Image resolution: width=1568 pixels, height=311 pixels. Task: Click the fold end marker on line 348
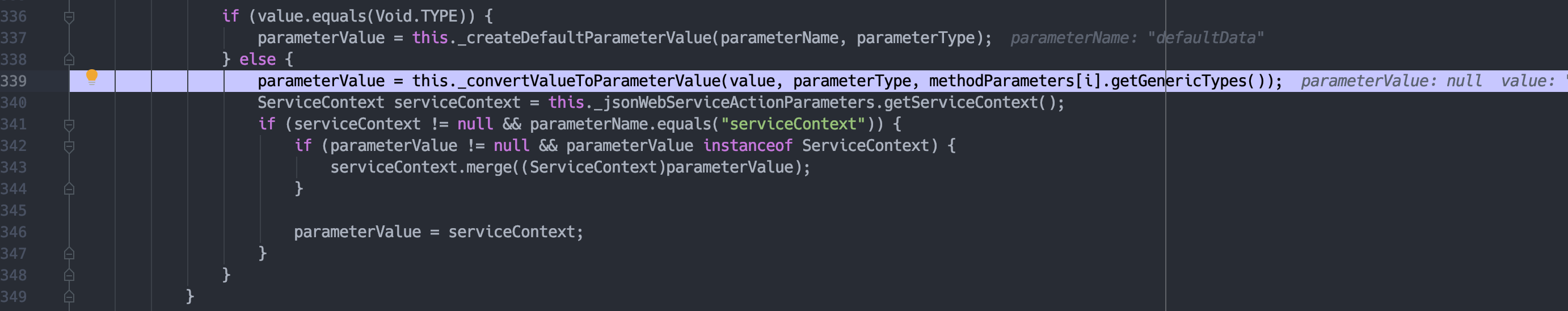pos(69,275)
